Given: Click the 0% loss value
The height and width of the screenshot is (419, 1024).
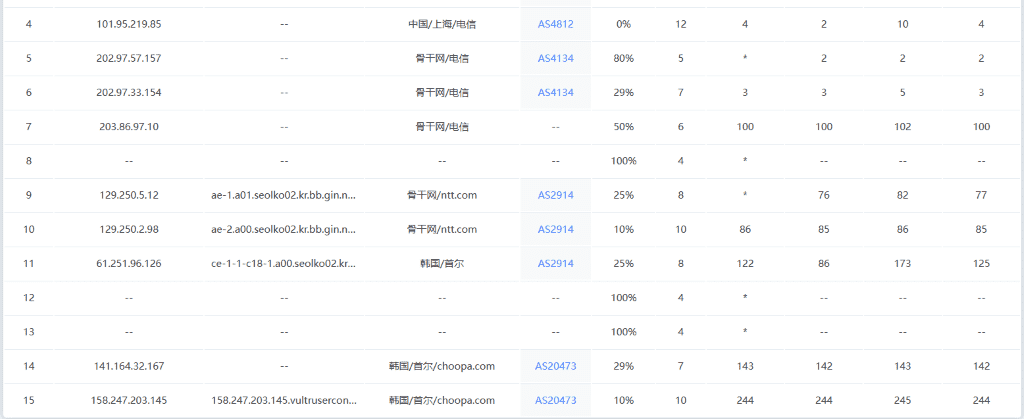Looking at the screenshot, I should tap(624, 24).
